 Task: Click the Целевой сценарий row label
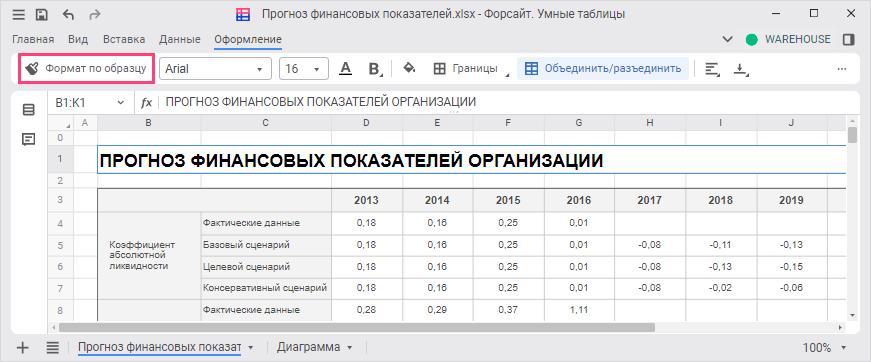pyautogui.click(x=266, y=267)
